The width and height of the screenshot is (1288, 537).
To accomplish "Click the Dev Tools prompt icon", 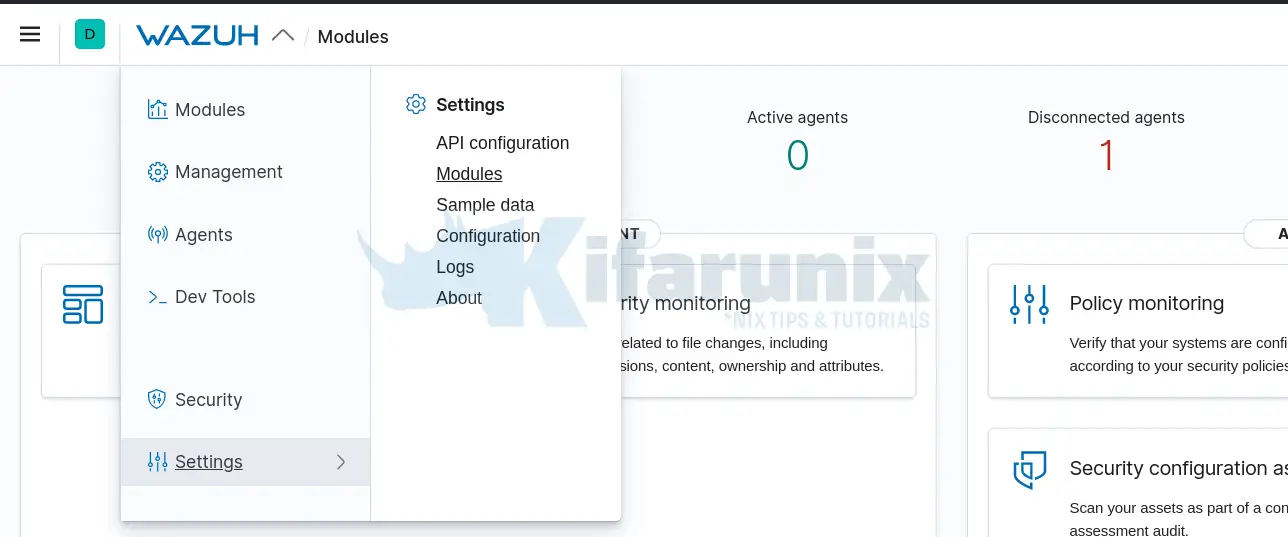I will 157,297.
